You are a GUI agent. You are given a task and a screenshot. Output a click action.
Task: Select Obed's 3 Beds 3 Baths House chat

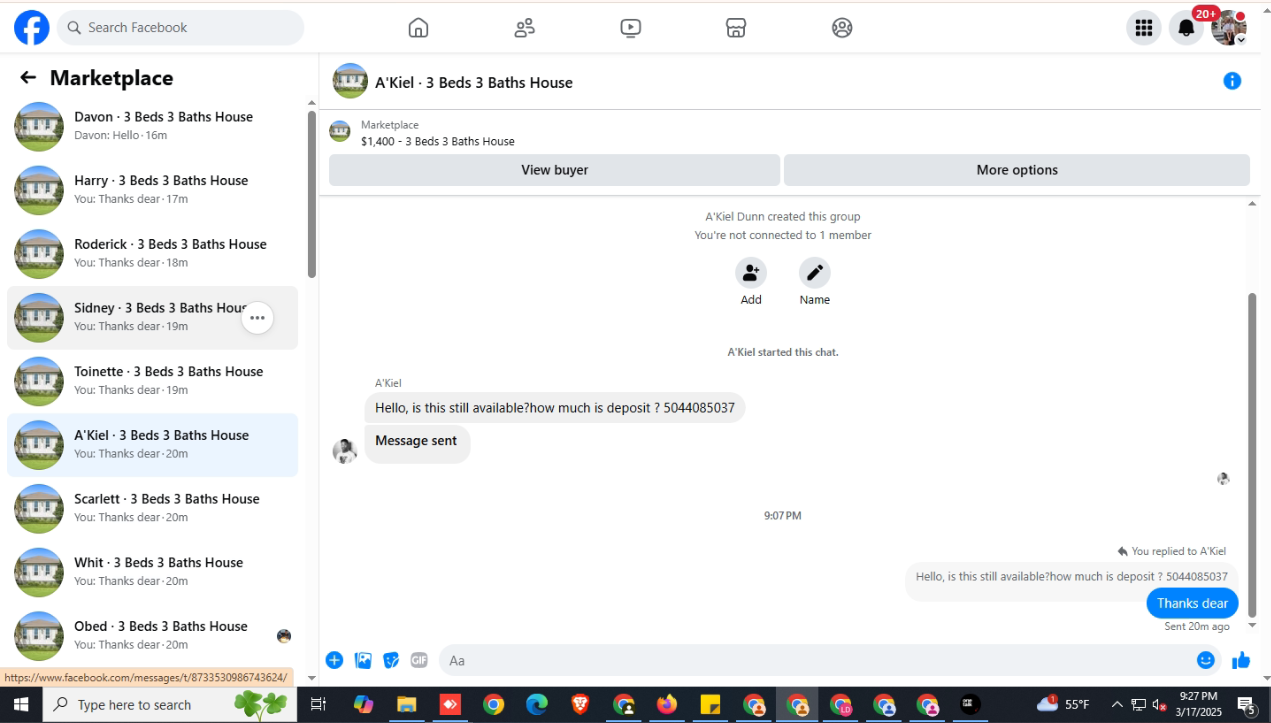[152, 636]
